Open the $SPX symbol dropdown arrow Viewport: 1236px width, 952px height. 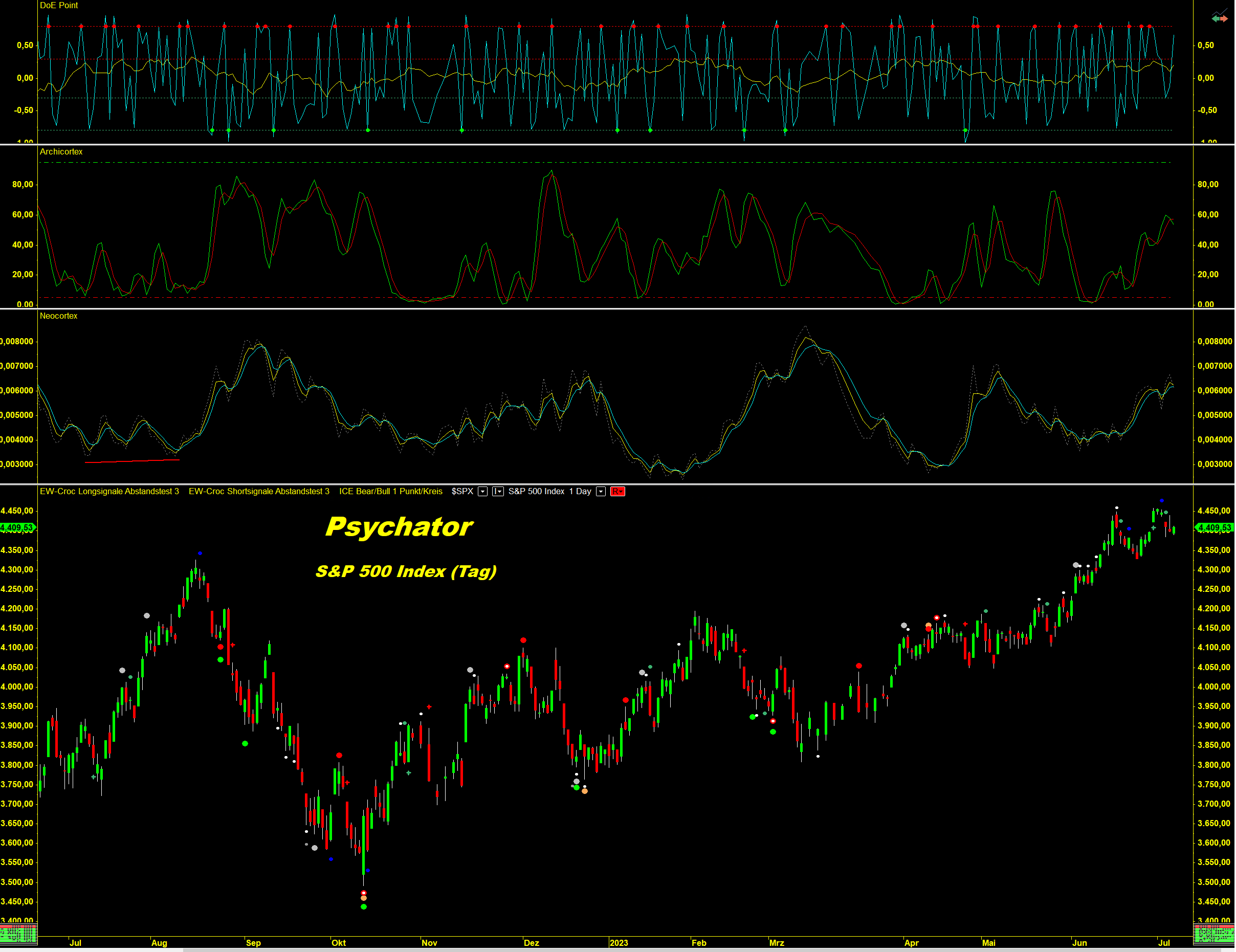tap(482, 491)
